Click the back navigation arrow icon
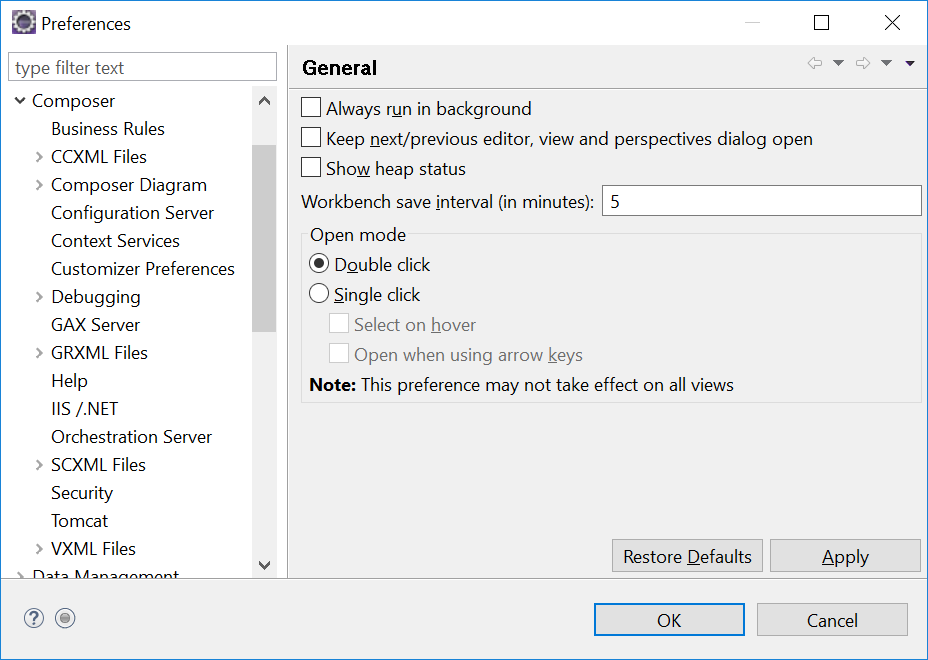 pos(814,64)
